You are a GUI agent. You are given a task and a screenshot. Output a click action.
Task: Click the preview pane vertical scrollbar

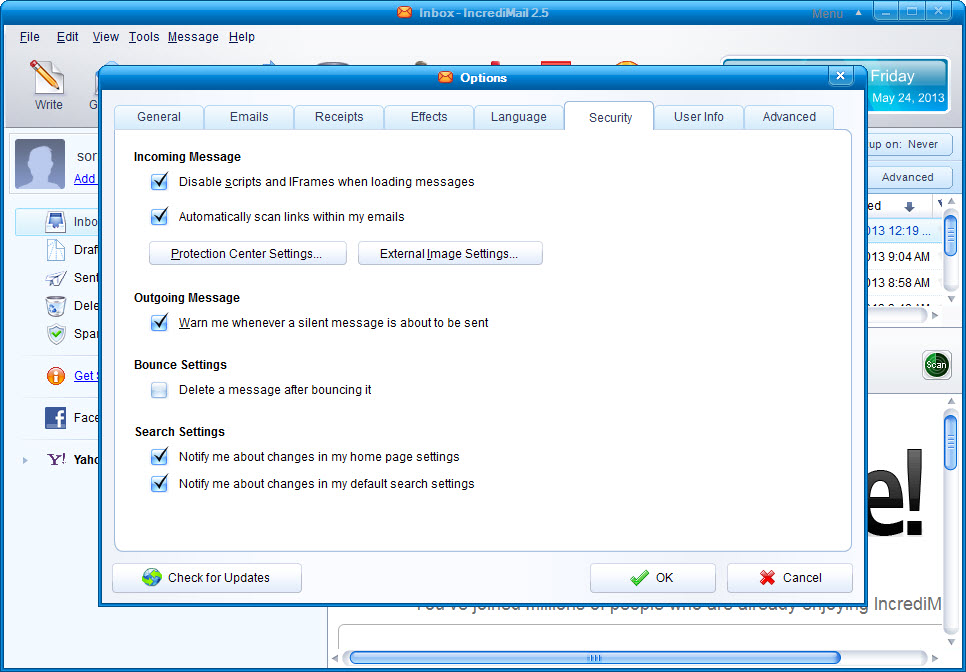[951, 443]
